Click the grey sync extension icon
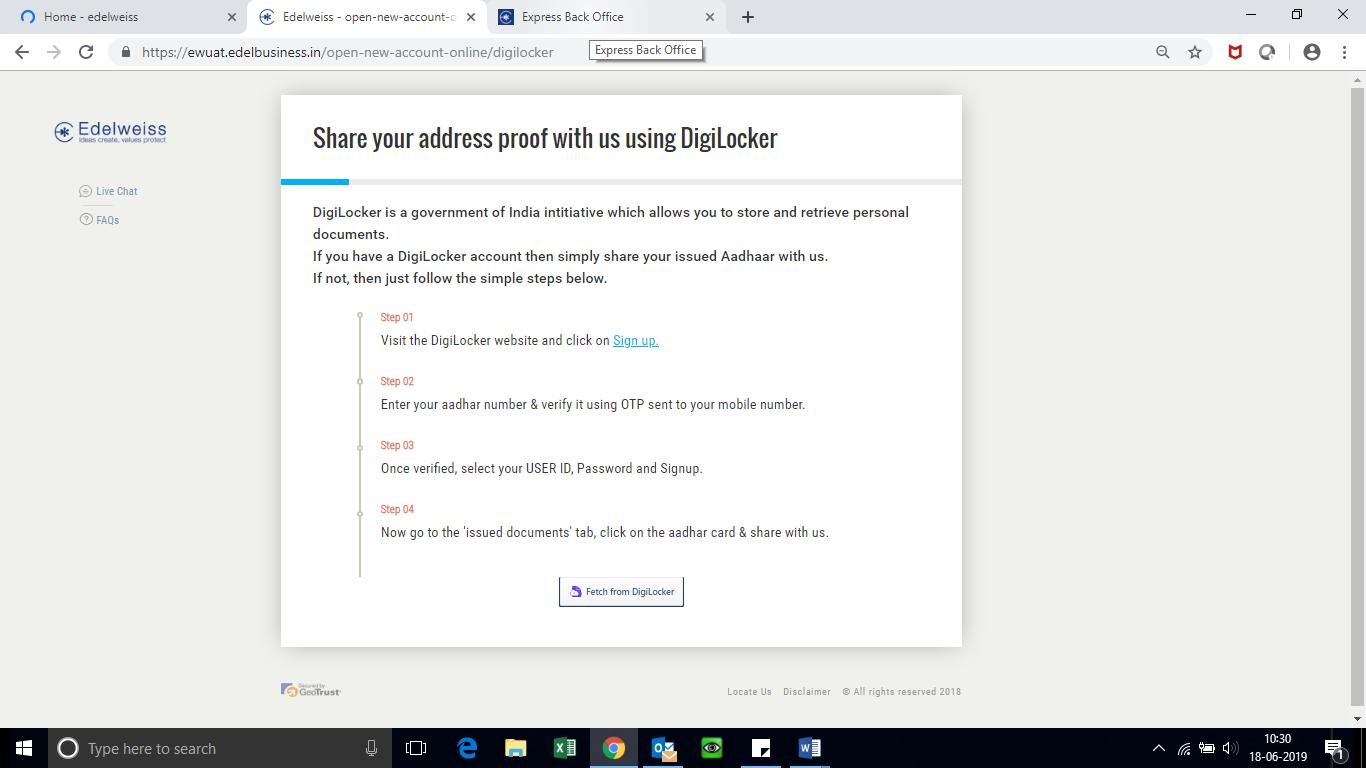This screenshot has height=768, width=1366. pos(1267,52)
